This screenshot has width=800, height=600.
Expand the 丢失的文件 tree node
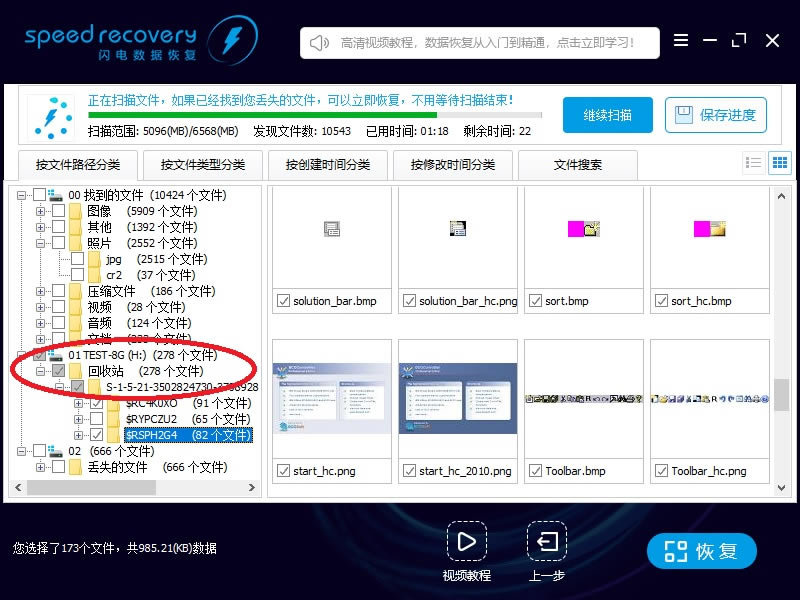[x=40, y=467]
